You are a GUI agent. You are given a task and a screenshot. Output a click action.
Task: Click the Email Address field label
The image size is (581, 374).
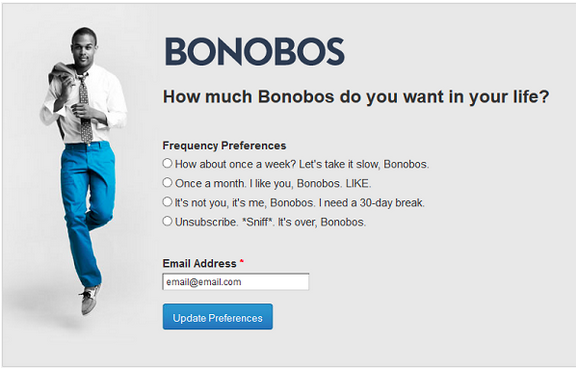point(199,264)
